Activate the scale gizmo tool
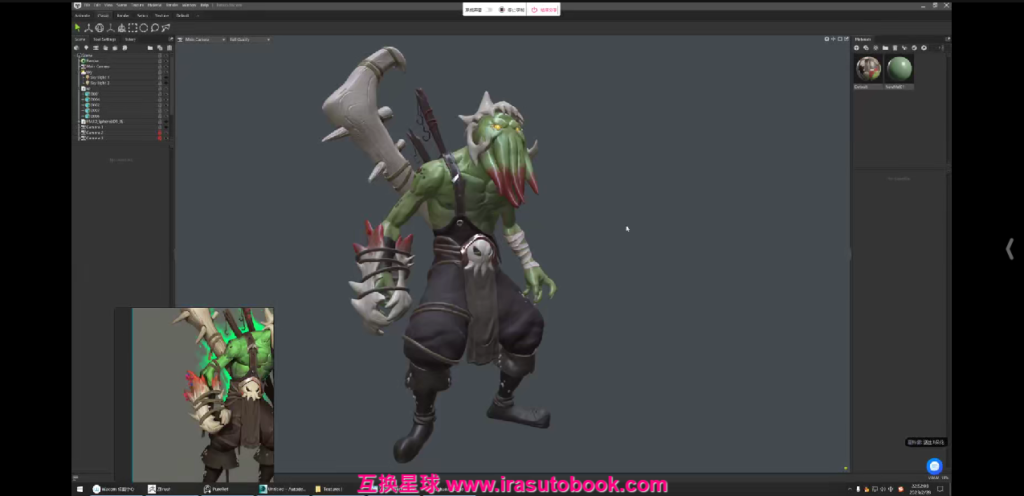This screenshot has width=1024, height=496. pos(110,27)
